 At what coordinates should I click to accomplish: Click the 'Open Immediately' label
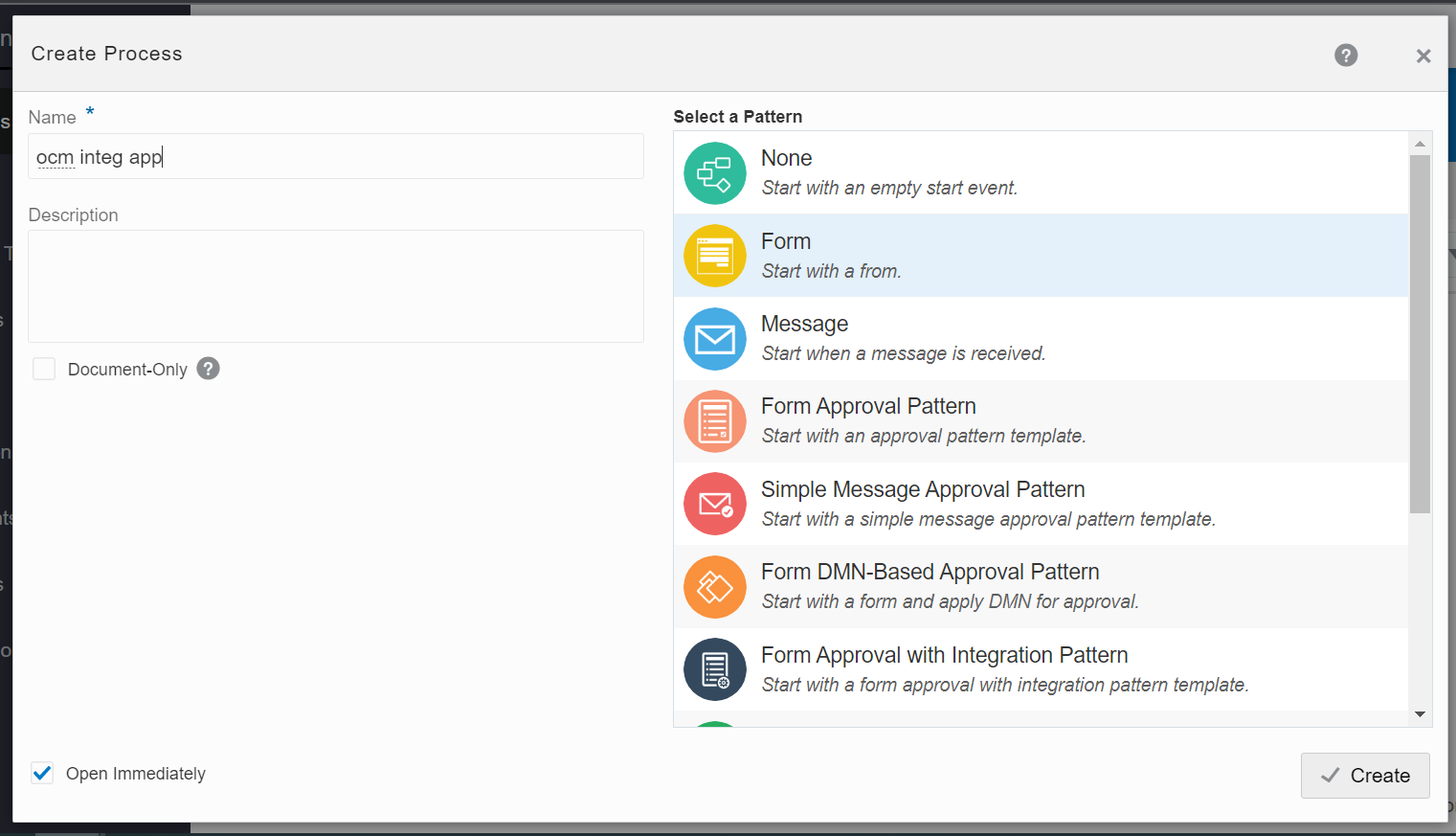135,774
